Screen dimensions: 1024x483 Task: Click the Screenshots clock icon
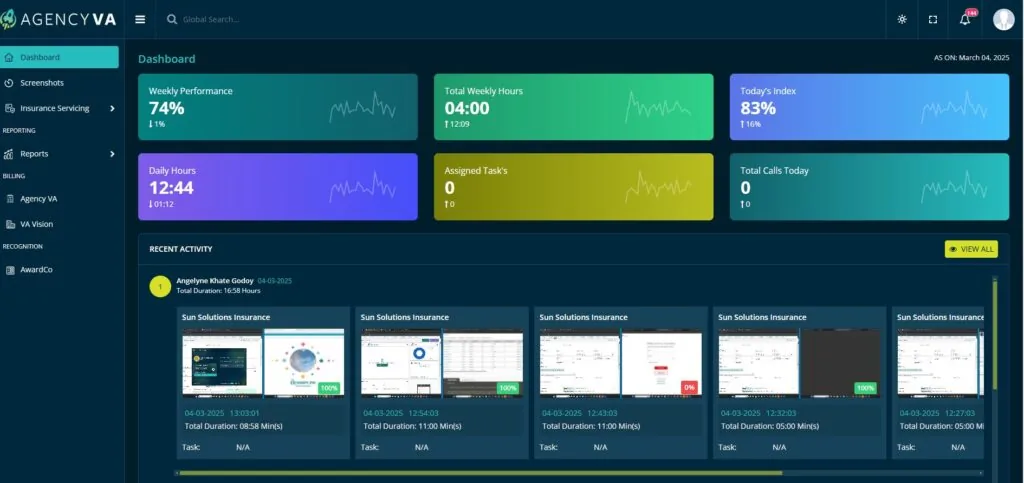tap(8, 83)
